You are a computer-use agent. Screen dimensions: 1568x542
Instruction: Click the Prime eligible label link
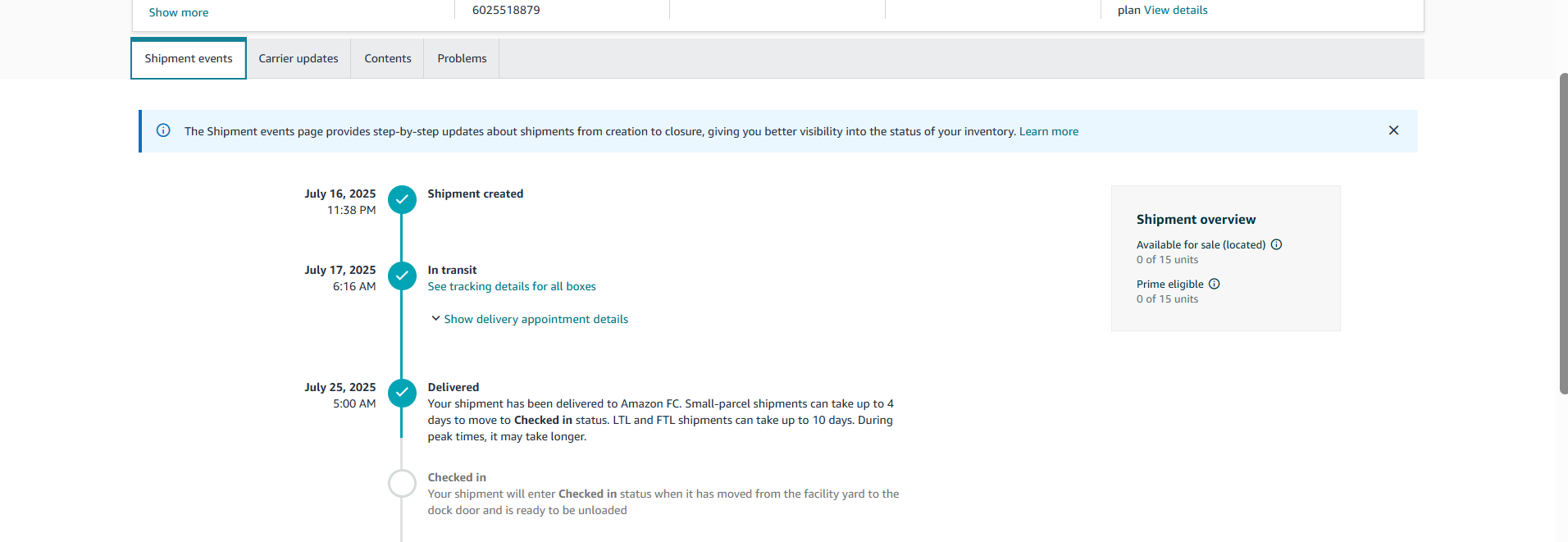pos(1170,284)
